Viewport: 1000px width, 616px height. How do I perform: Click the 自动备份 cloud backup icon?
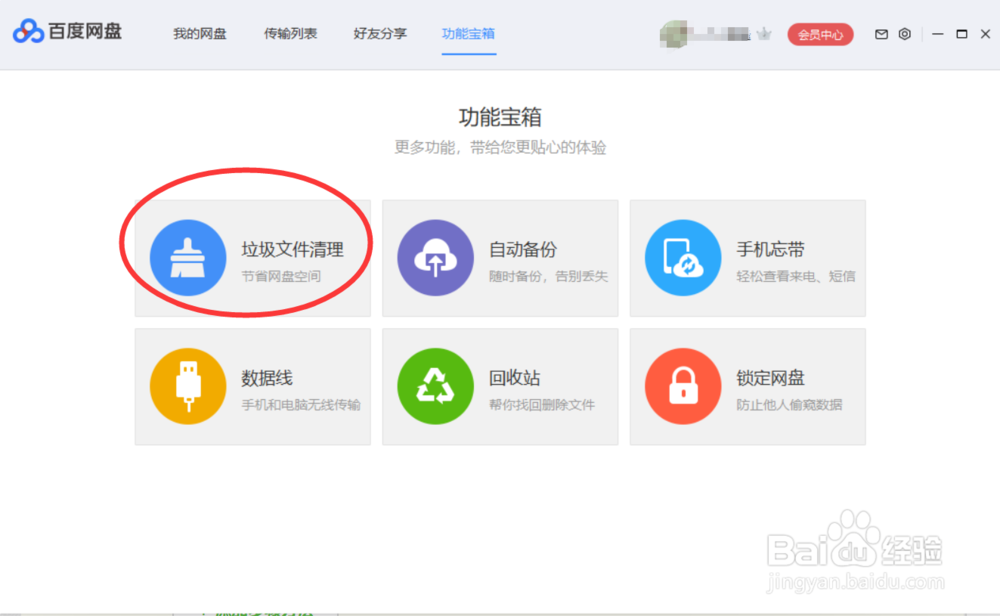tap(435, 257)
